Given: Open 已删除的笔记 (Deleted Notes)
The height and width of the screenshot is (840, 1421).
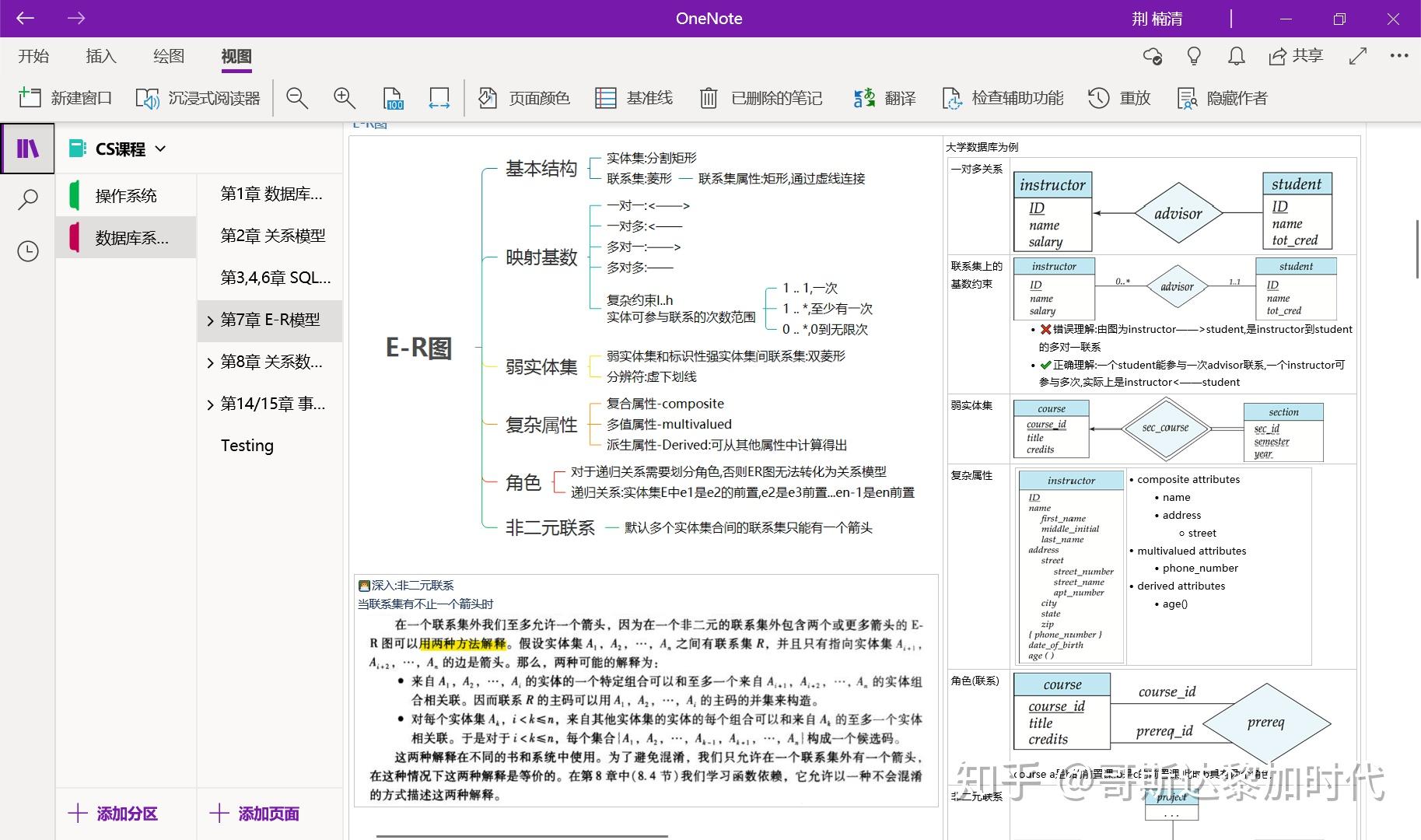Looking at the screenshot, I should pos(761,98).
